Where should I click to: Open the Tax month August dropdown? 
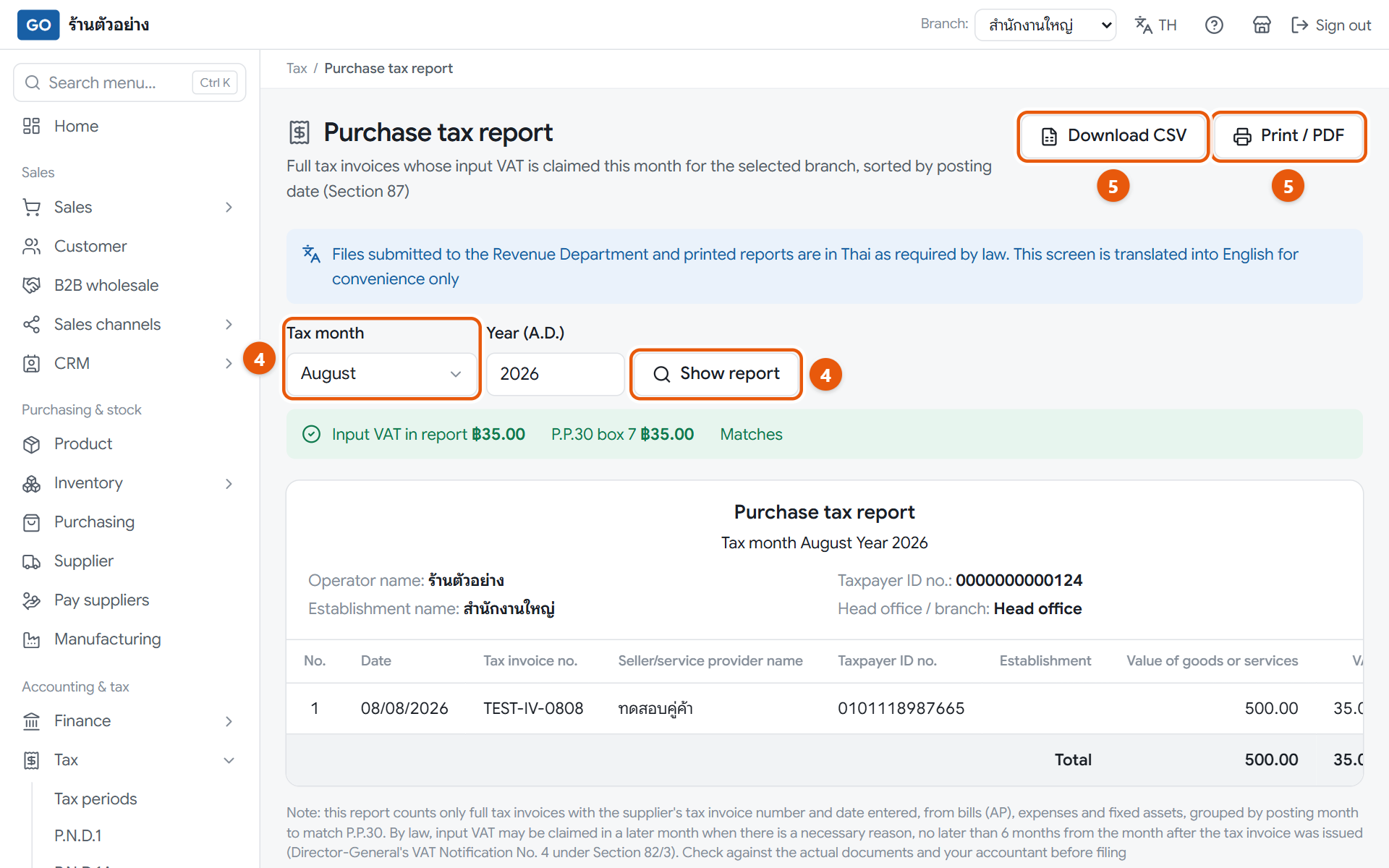382,374
